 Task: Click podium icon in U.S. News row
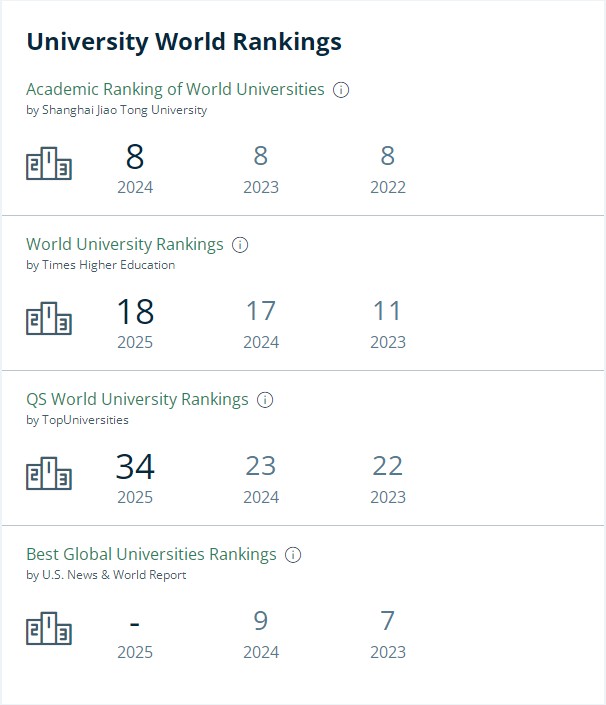[49, 629]
